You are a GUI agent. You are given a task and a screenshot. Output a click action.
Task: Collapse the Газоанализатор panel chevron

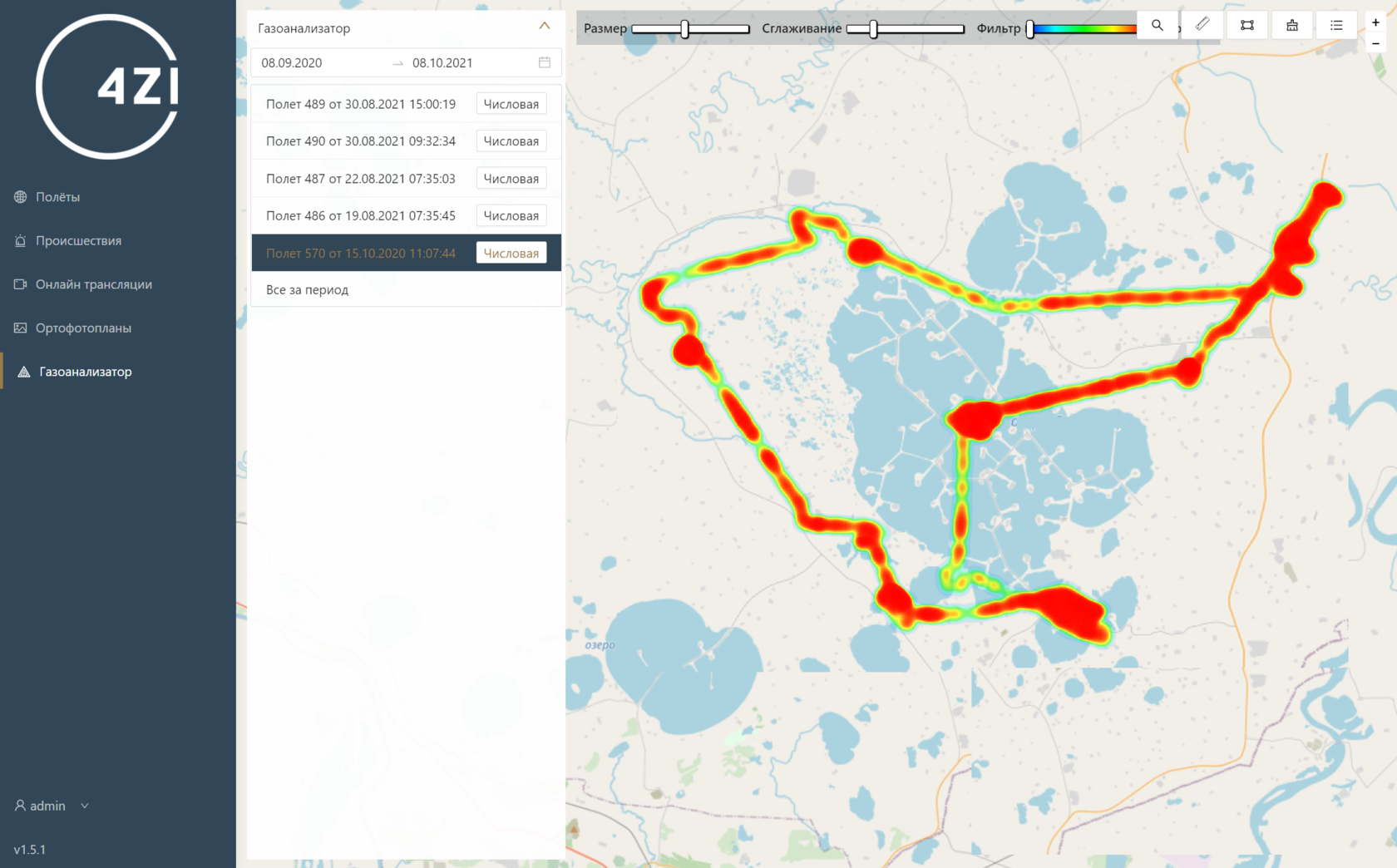[x=545, y=27]
